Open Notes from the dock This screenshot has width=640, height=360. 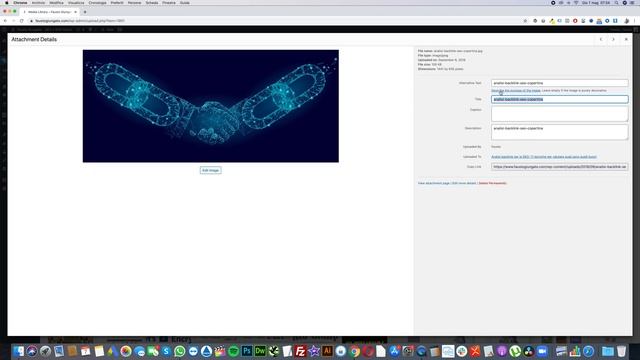coord(99,351)
